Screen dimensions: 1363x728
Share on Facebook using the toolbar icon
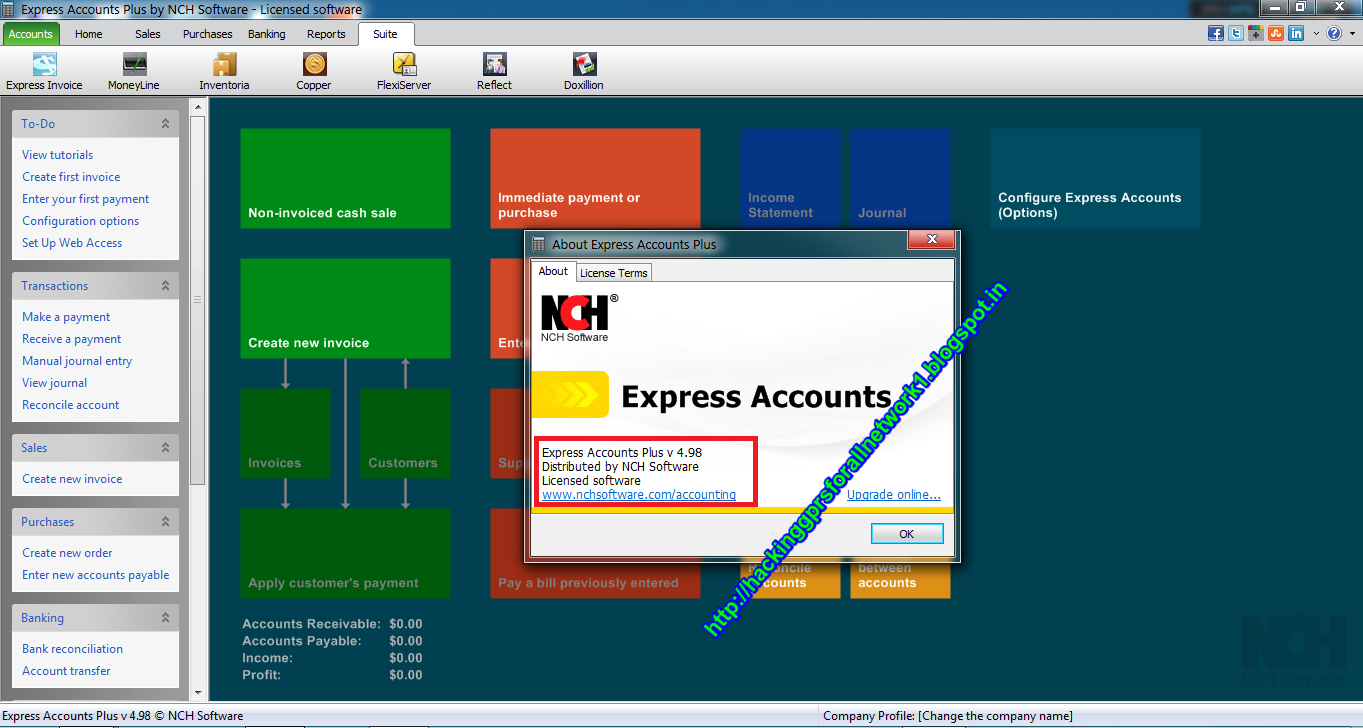pyautogui.click(x=1216, y=33)
